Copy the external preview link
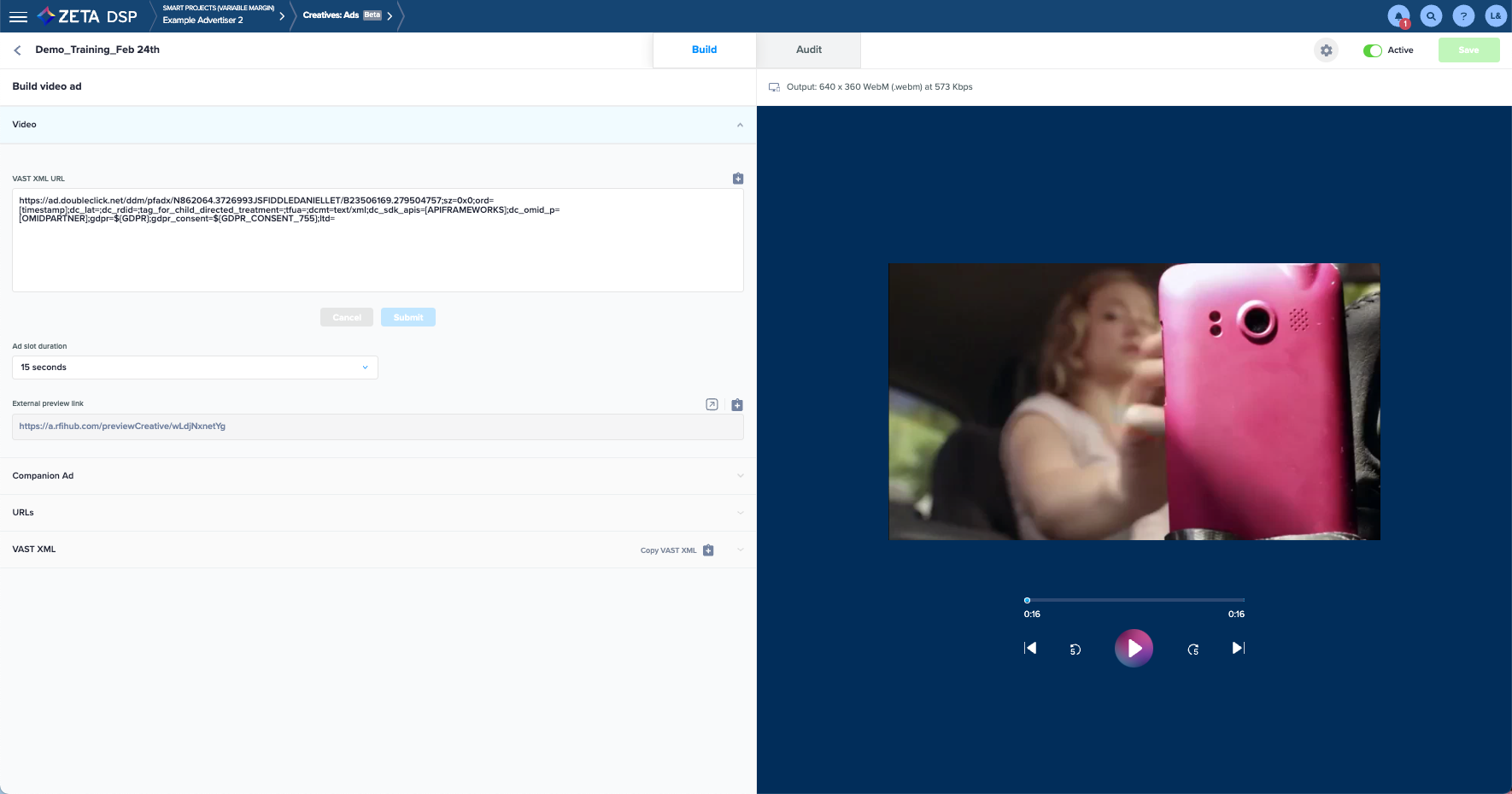The height and width of the screenshot is (794, 1512). [x=737, y=404]
